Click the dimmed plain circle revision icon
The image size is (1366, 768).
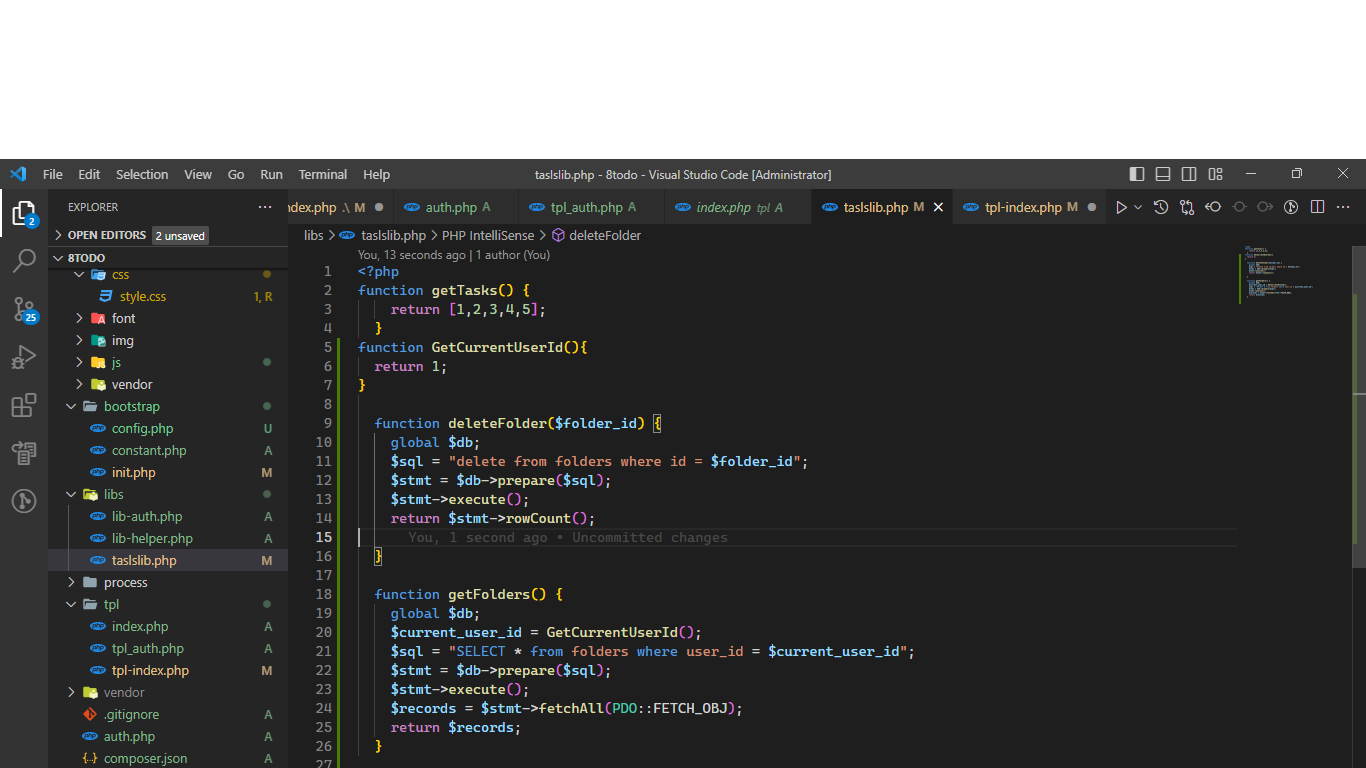pos(1239,207)
